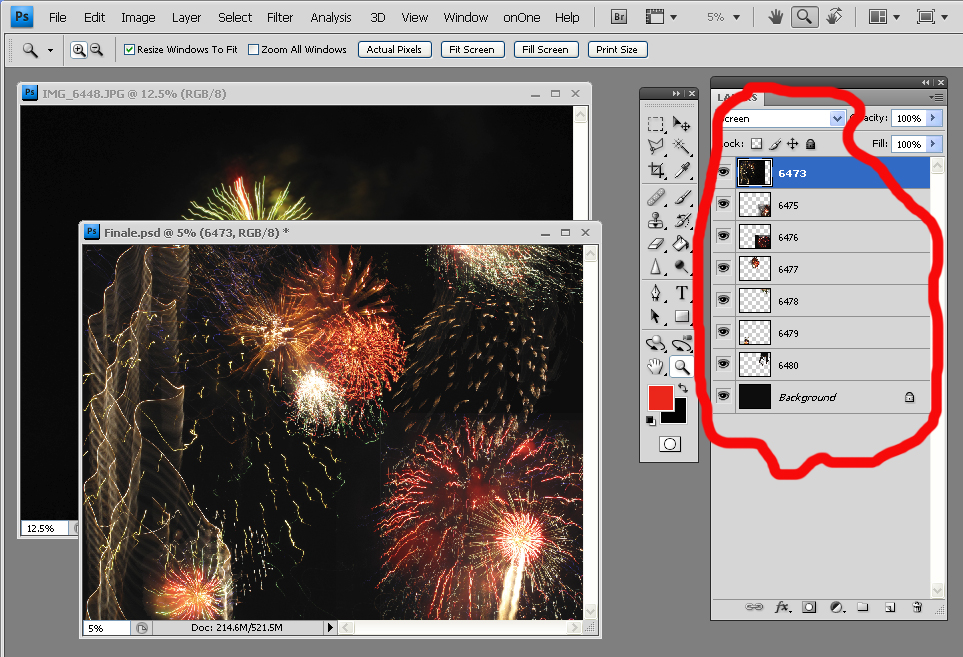Click the delete layer trash icon
The image size is (963, 657).
[917, 607]
